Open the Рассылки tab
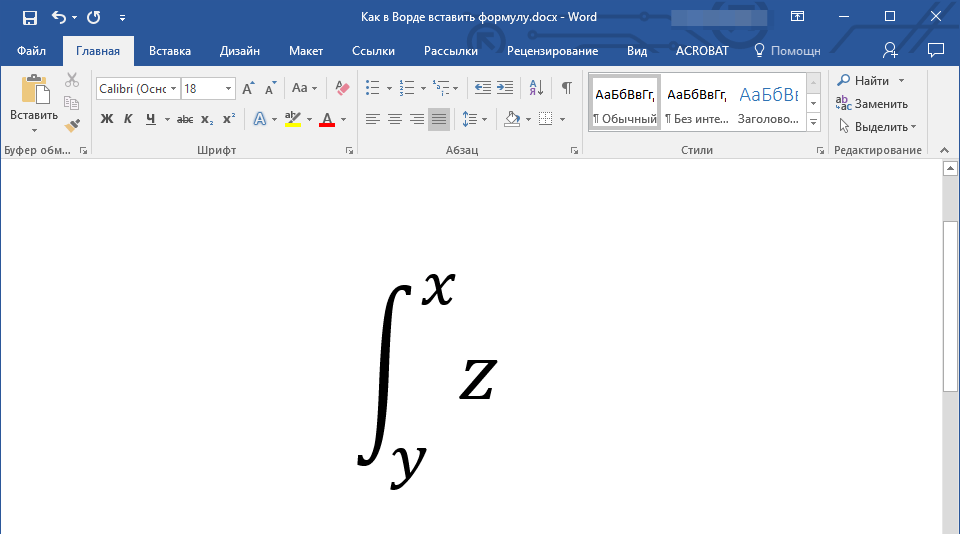Viewport: 960px width, 534px height. tap(451, 51)
